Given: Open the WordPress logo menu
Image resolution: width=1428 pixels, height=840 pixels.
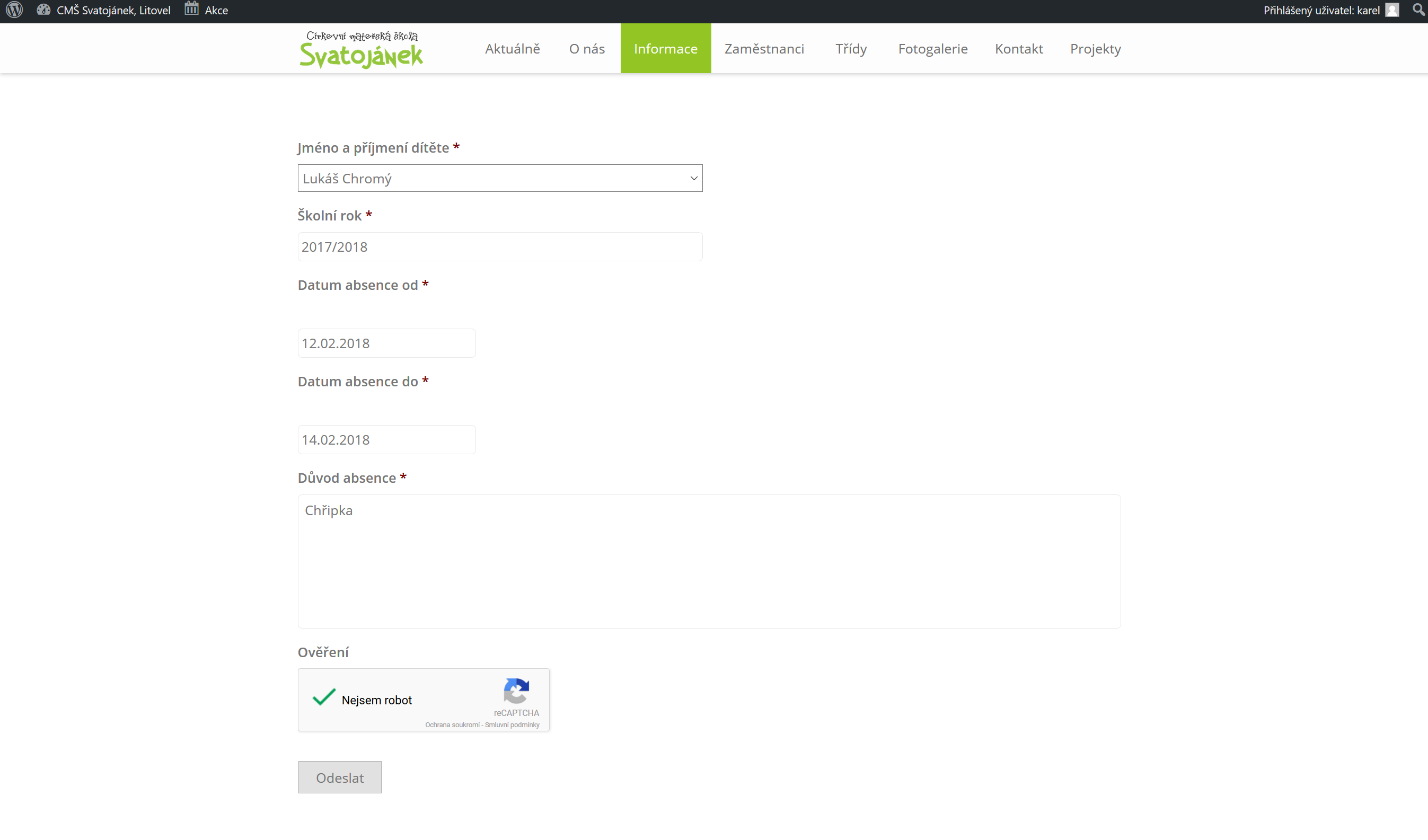Looking at the screenshot, I should [14, 10].
